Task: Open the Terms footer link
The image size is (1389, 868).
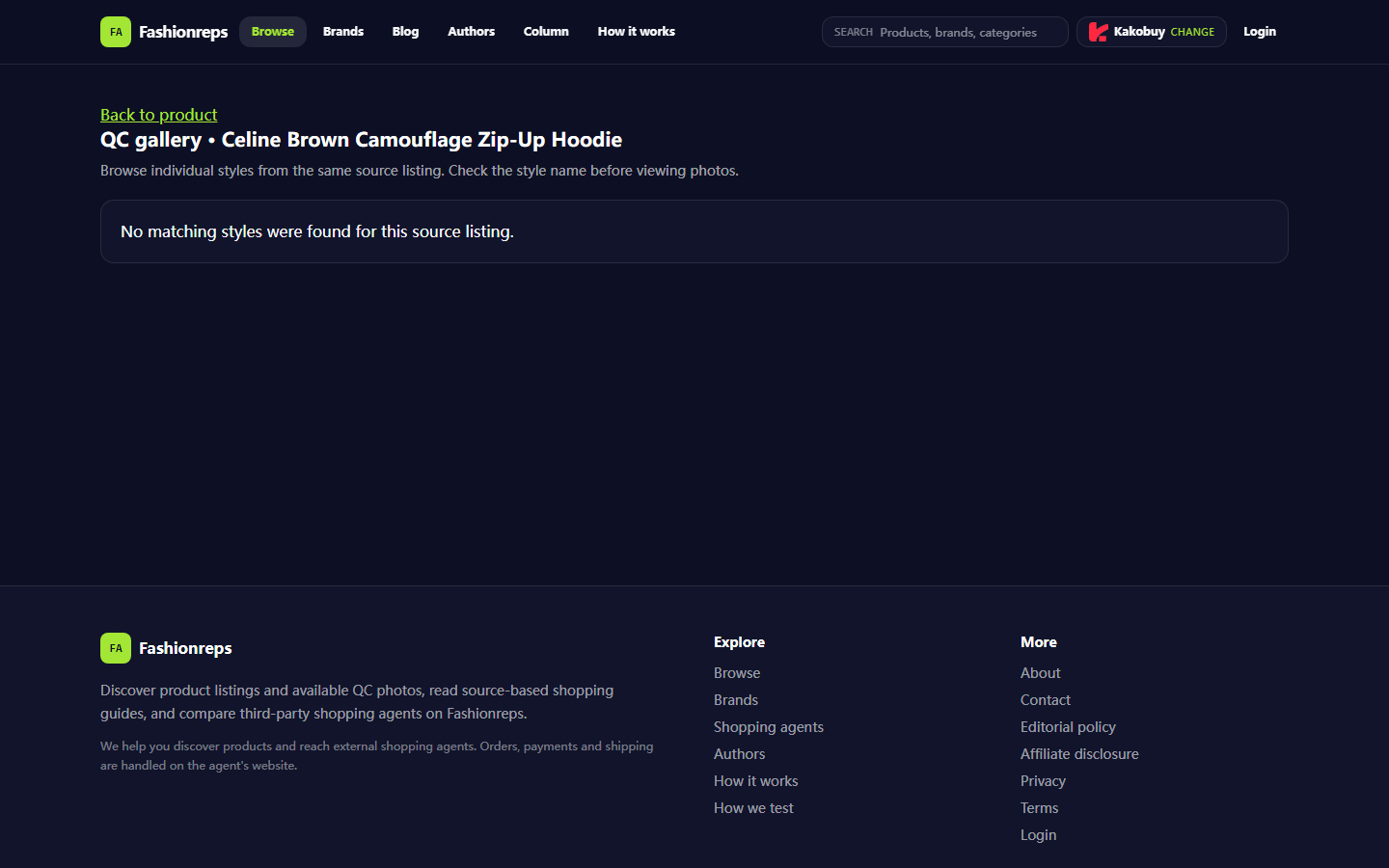Action: click(x=1039, y=808)
